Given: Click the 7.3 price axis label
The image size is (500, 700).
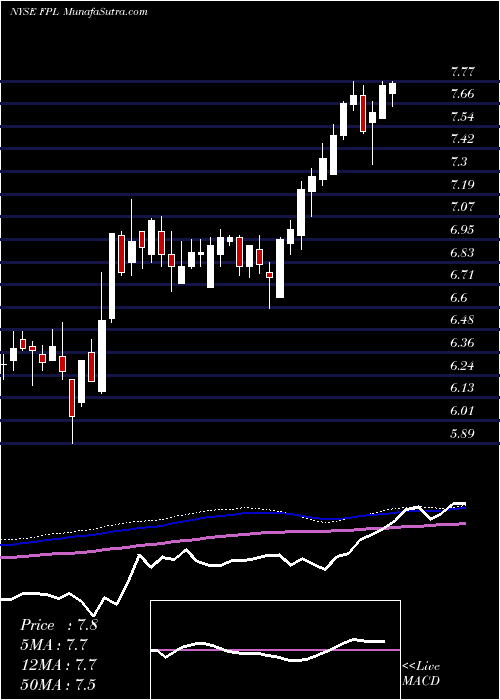Looking at the screenshot, I should (459, 162).
